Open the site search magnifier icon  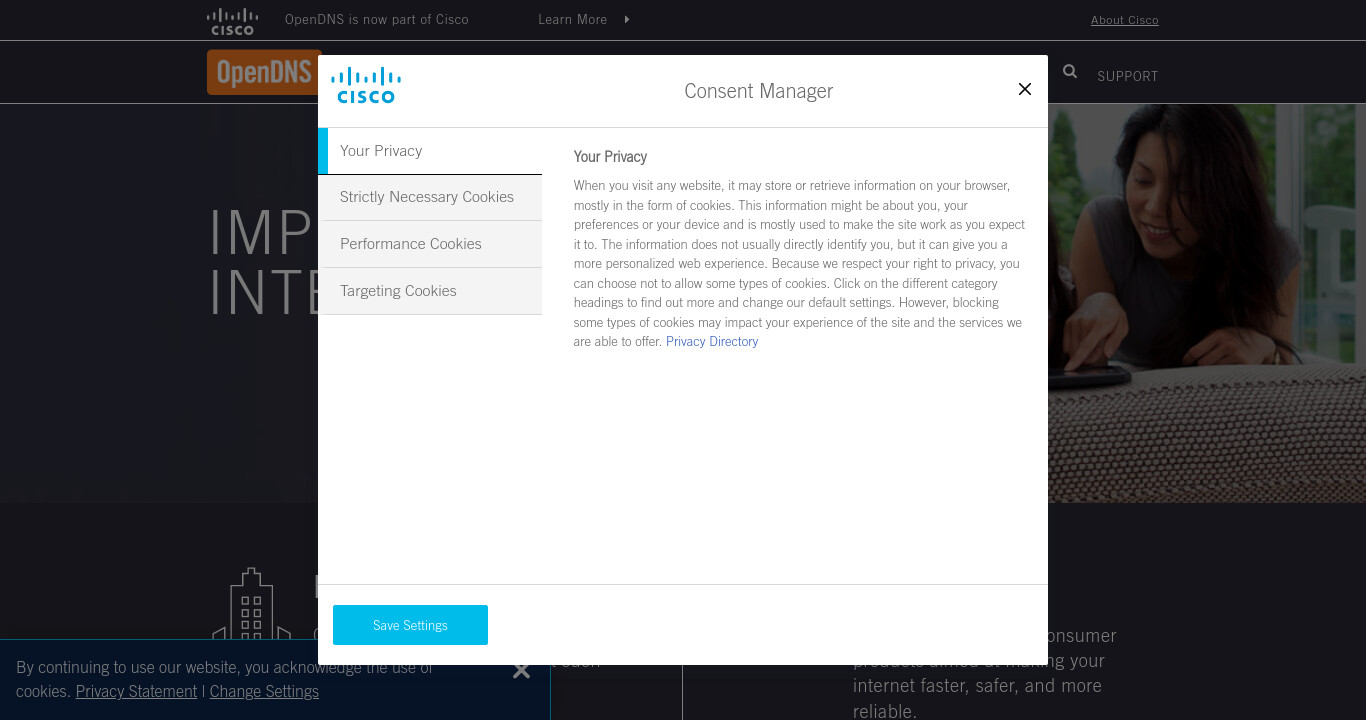point(1070,71)
